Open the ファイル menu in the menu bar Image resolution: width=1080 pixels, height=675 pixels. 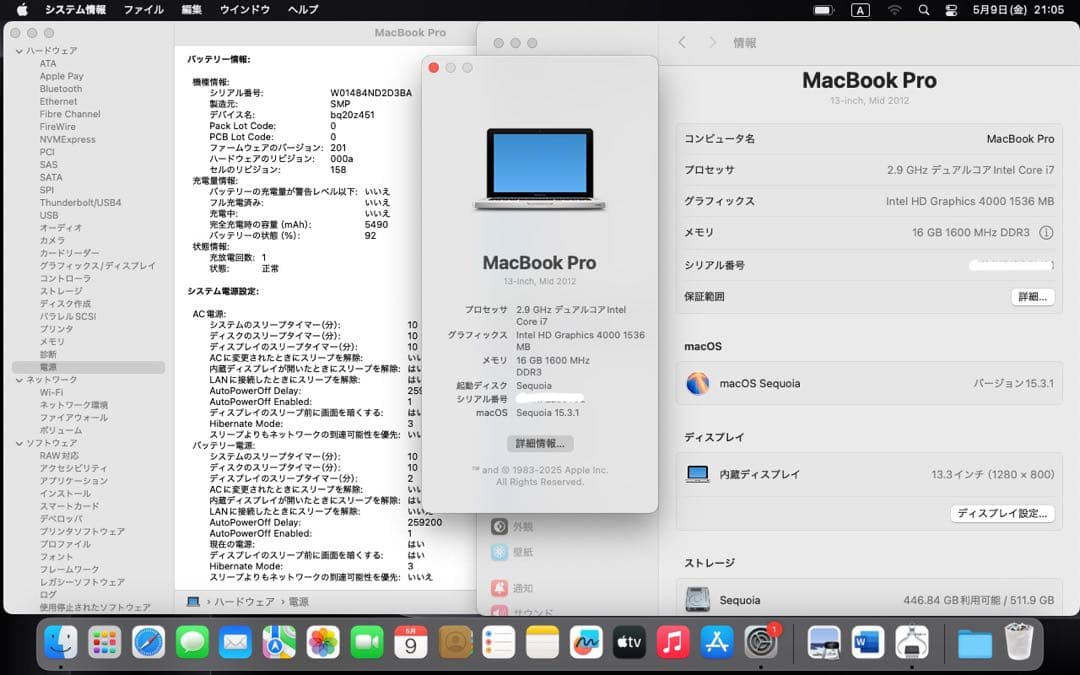point(143,9)
